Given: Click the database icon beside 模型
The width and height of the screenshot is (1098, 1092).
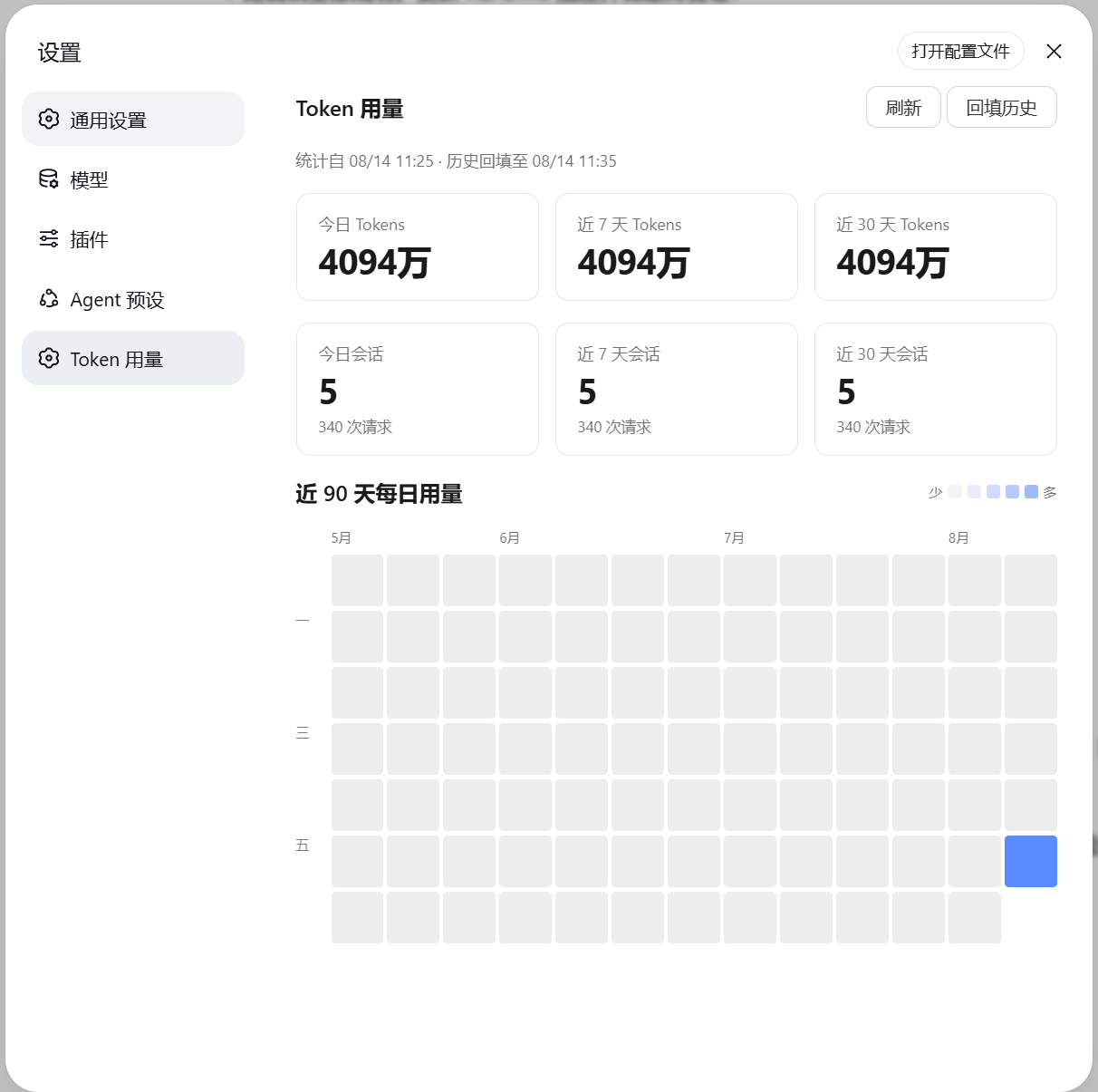Looking at the screenshot, I should pyautogui.click(x=49, y=179).
